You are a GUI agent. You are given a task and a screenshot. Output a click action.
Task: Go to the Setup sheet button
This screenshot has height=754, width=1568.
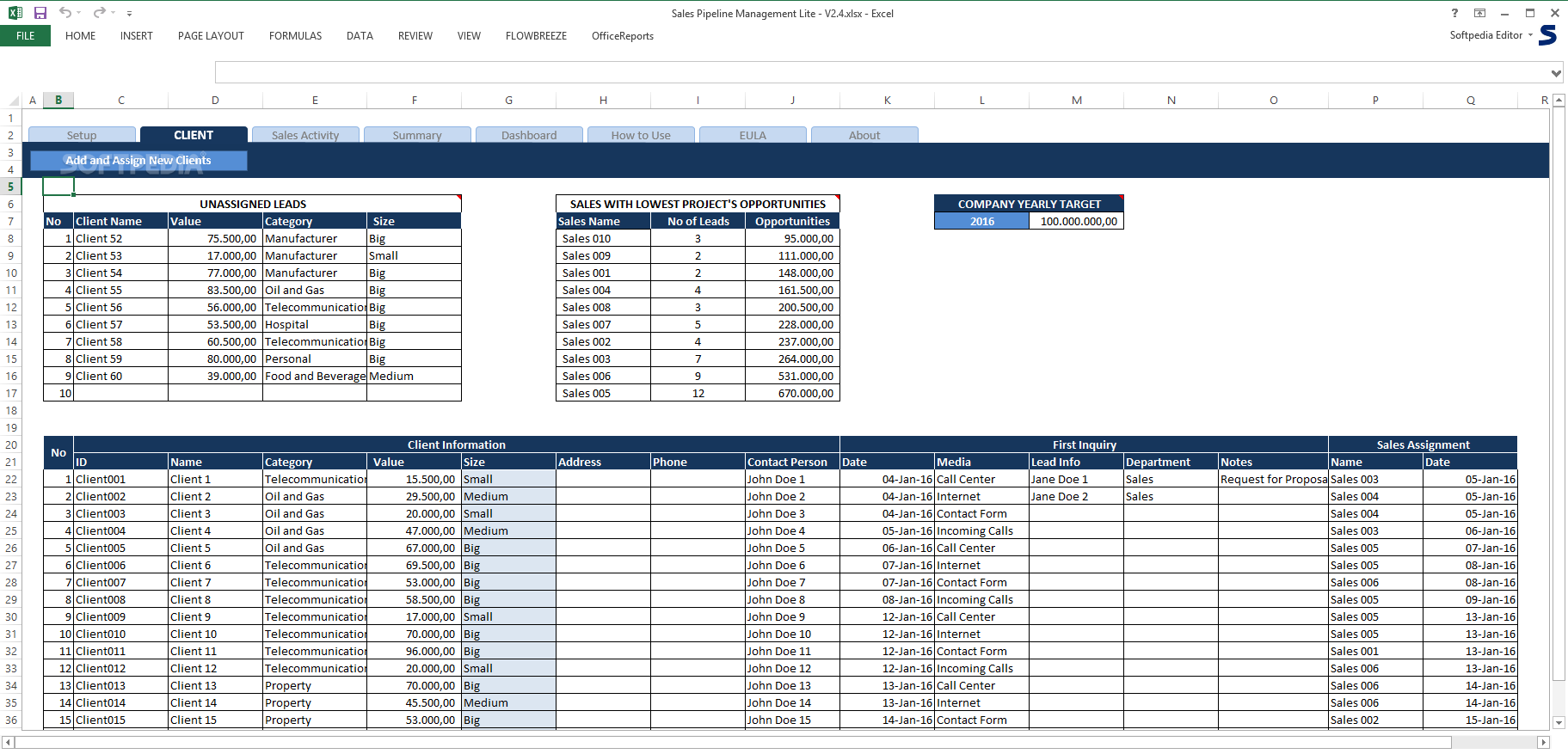coord(82,135)
